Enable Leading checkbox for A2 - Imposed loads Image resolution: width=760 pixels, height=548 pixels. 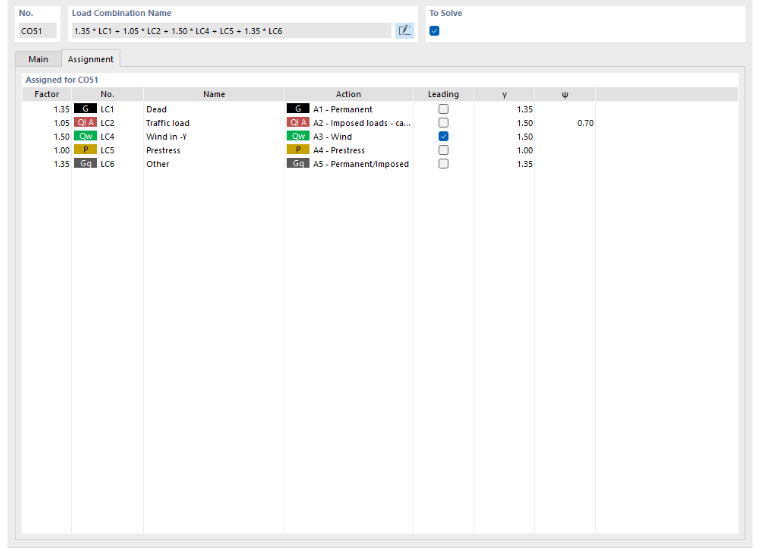coord(443,123)
